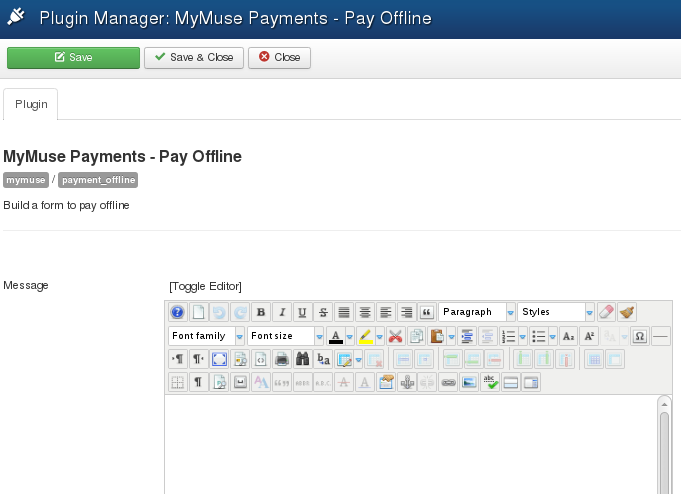Click the editor scrollbar up arrow

tap(664, 404)
